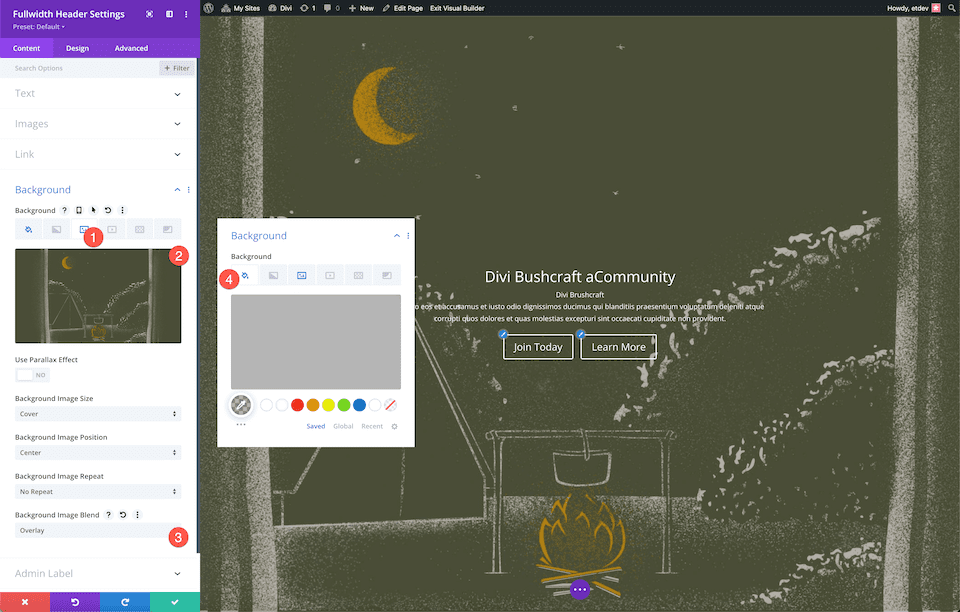Image resolution: width=960 pixels, height=612 pixels.
Task: Expand the Text settings section
Action: [97, 94]
